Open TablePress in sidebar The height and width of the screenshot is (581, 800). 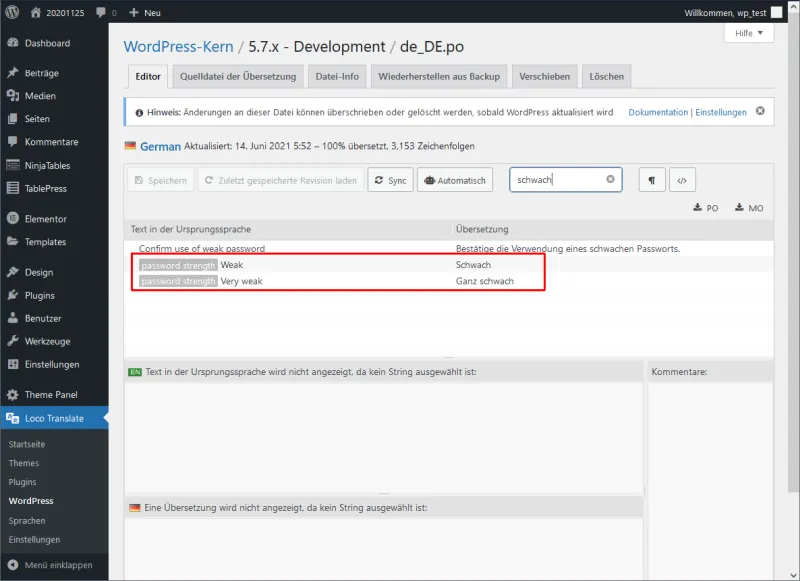54,188
